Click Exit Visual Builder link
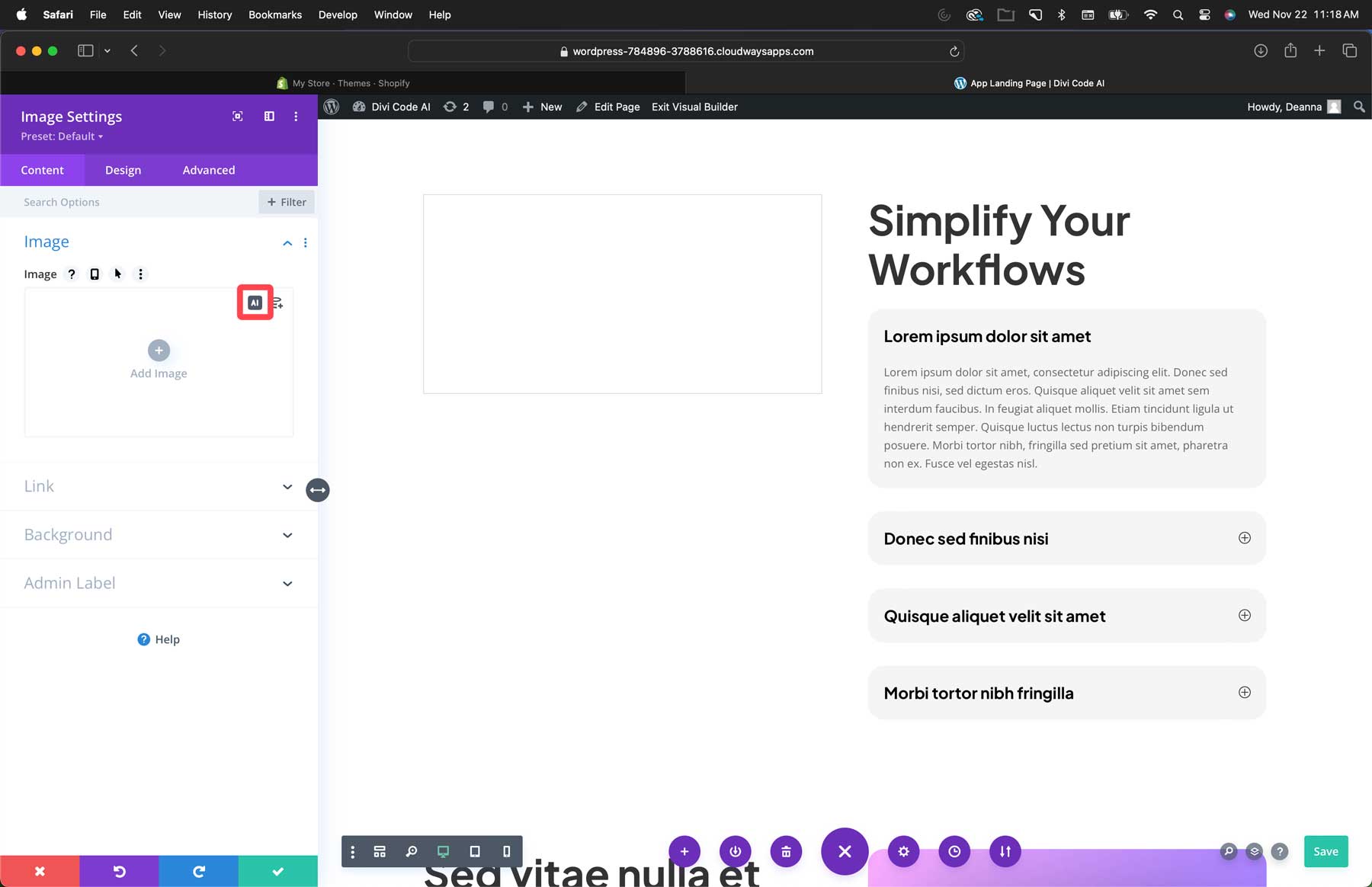 point(694,107)
